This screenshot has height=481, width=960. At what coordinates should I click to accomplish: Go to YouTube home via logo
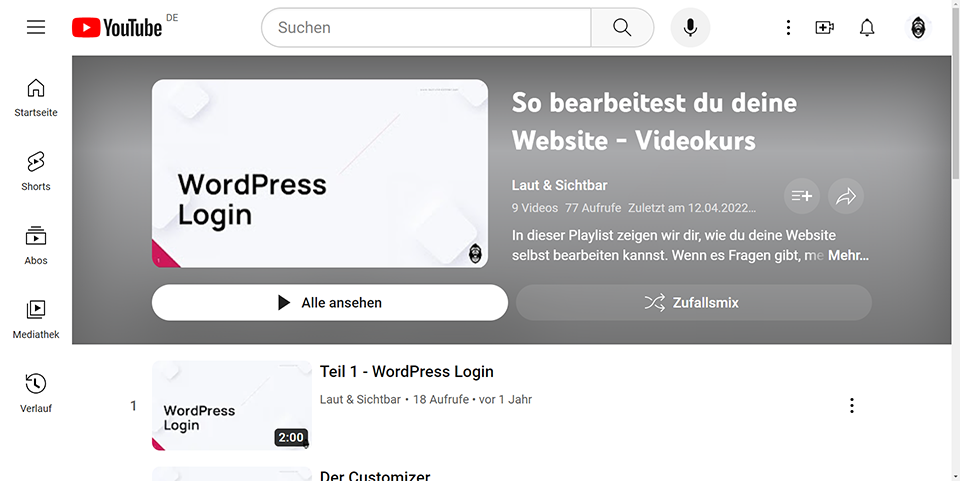click(x=117, y=28)
